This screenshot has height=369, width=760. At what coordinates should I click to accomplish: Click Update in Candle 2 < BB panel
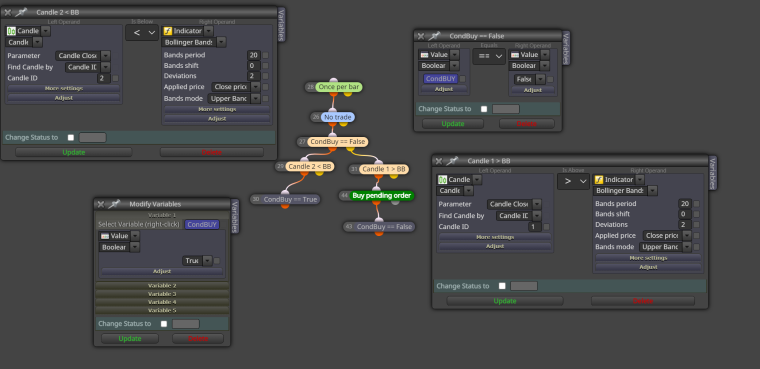74,152
